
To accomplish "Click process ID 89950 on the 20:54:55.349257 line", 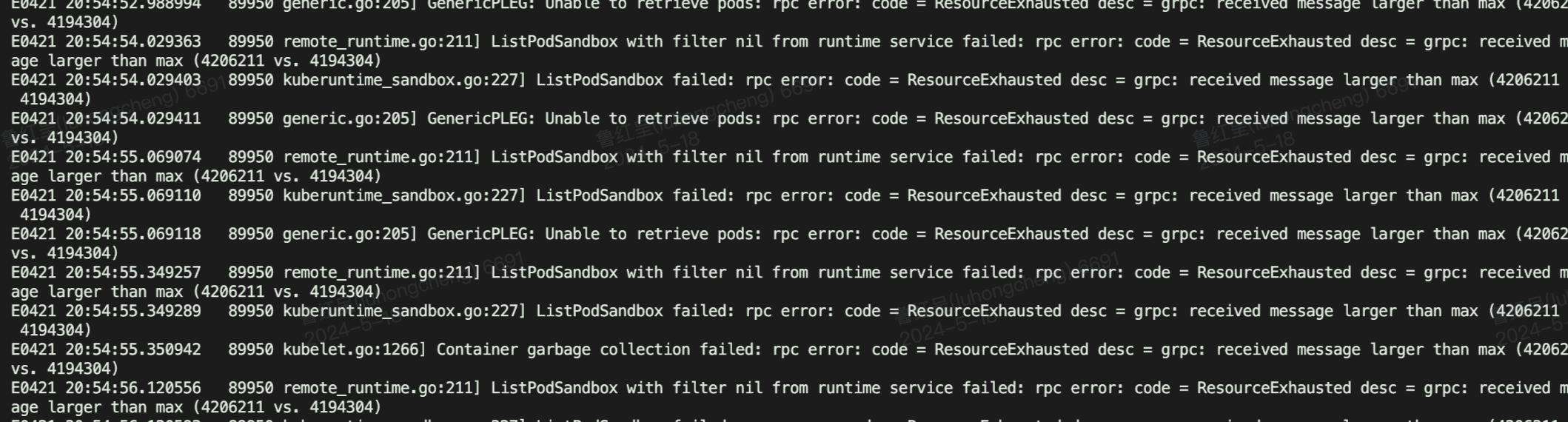I will point(251,272).
